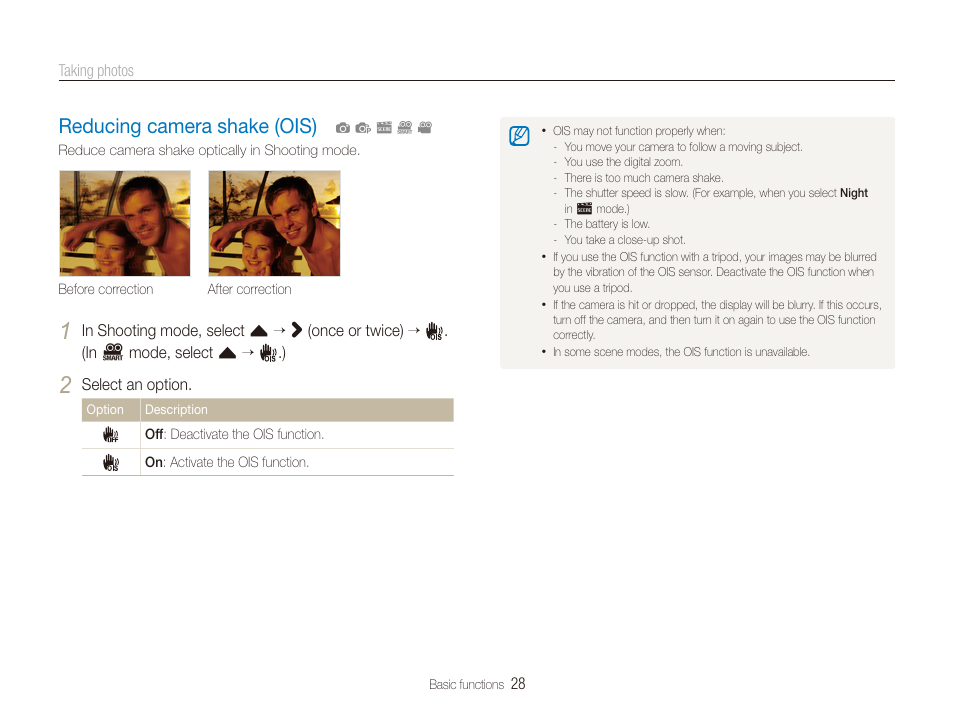This screenshot has width=954, height=720.
Task: Click the blue note pencil icon
Action: [x=519, y=136]
